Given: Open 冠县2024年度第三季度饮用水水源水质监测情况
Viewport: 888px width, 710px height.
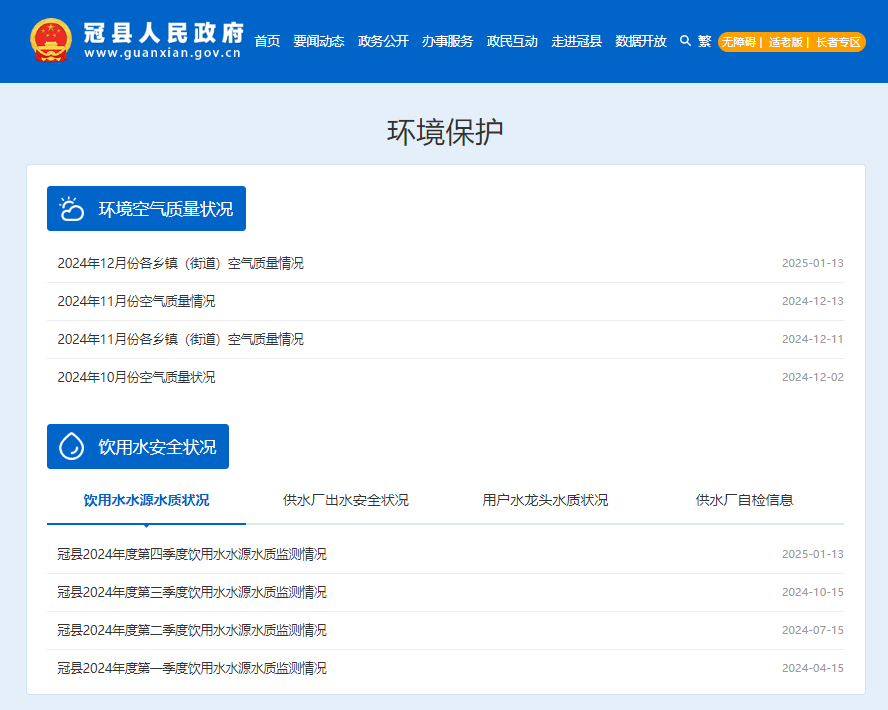Looking at the screenshot, I should point(192,592).
